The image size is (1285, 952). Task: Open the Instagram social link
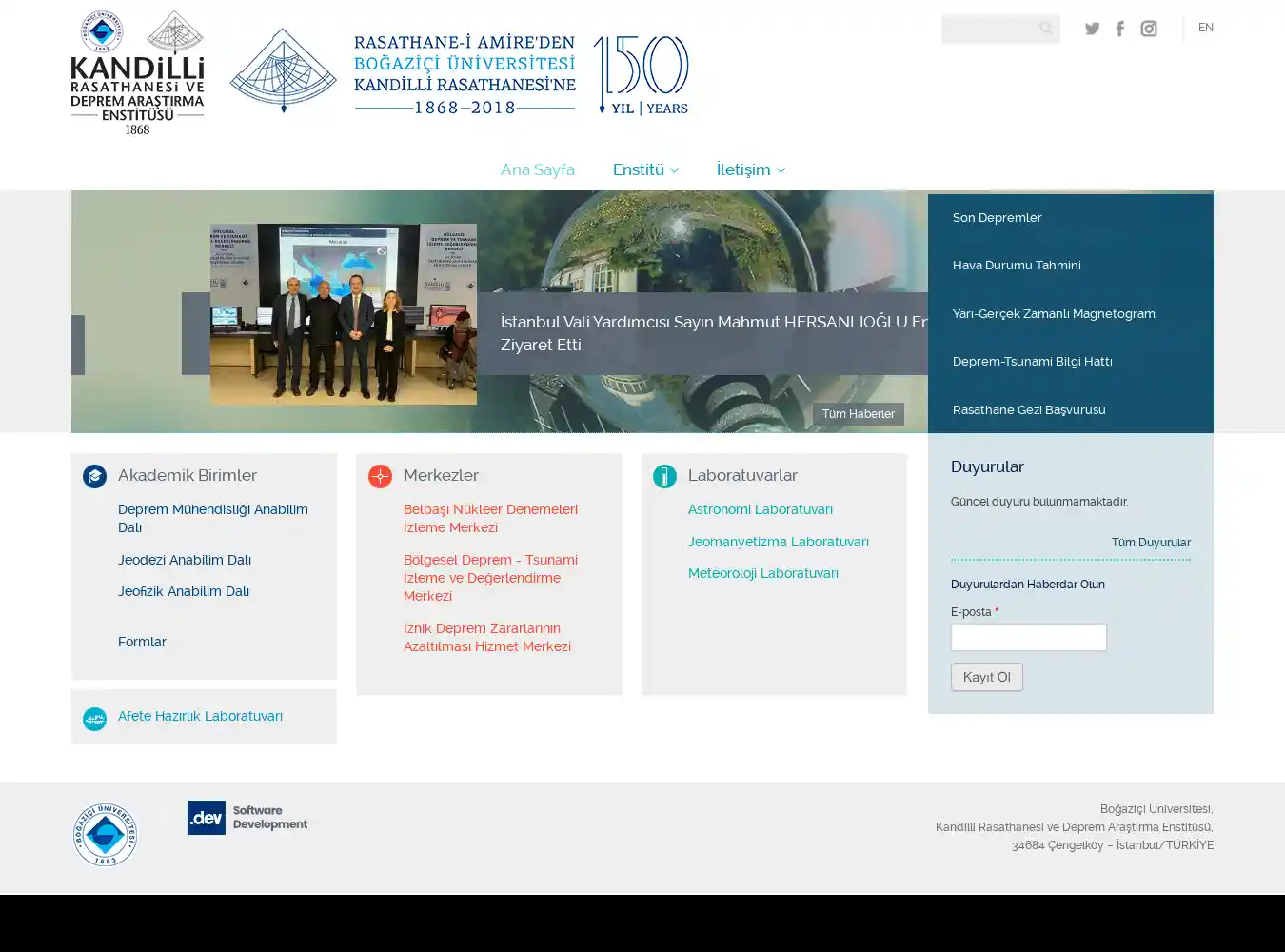1149,29
